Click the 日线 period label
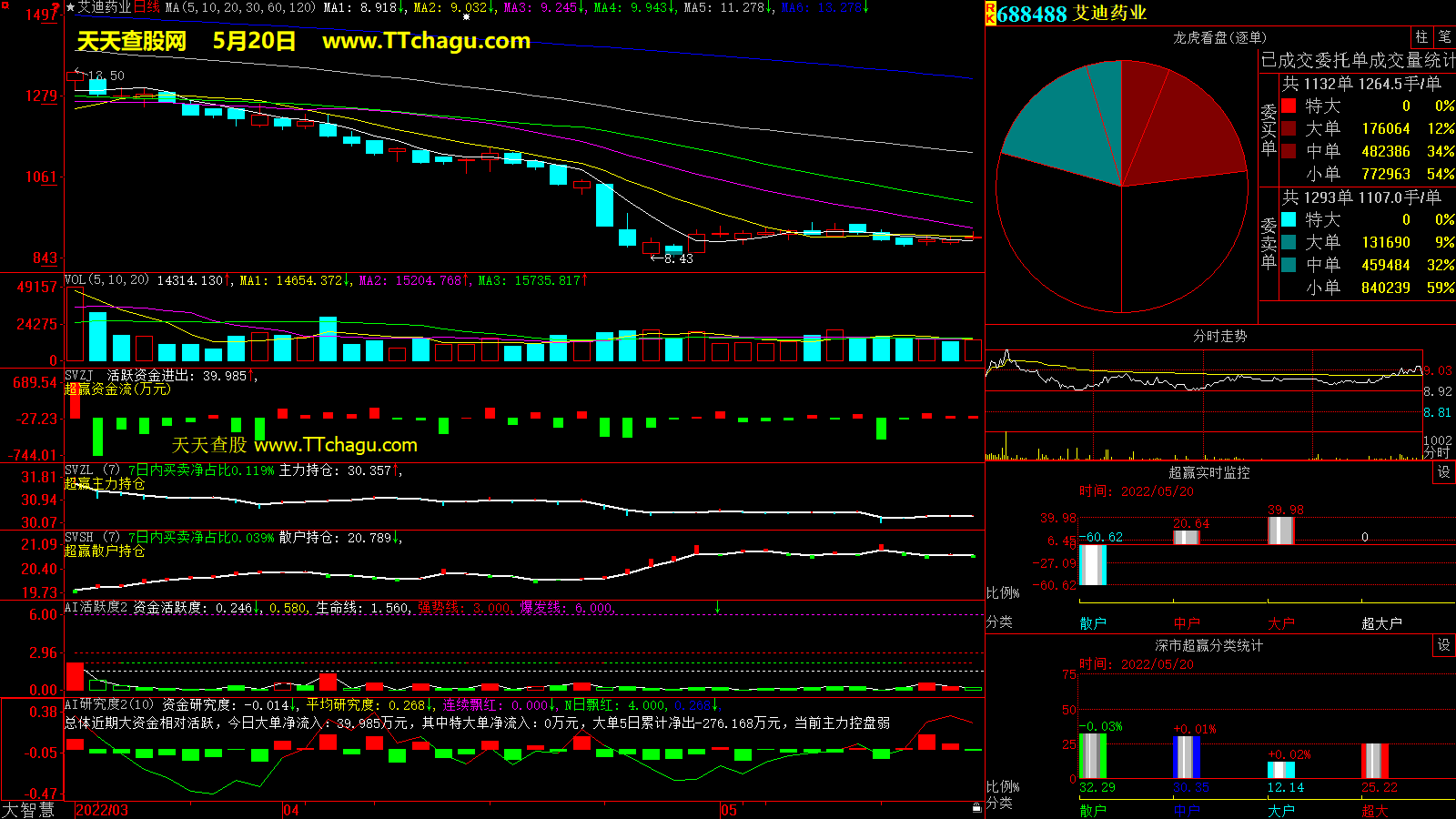 coord(147,7)
